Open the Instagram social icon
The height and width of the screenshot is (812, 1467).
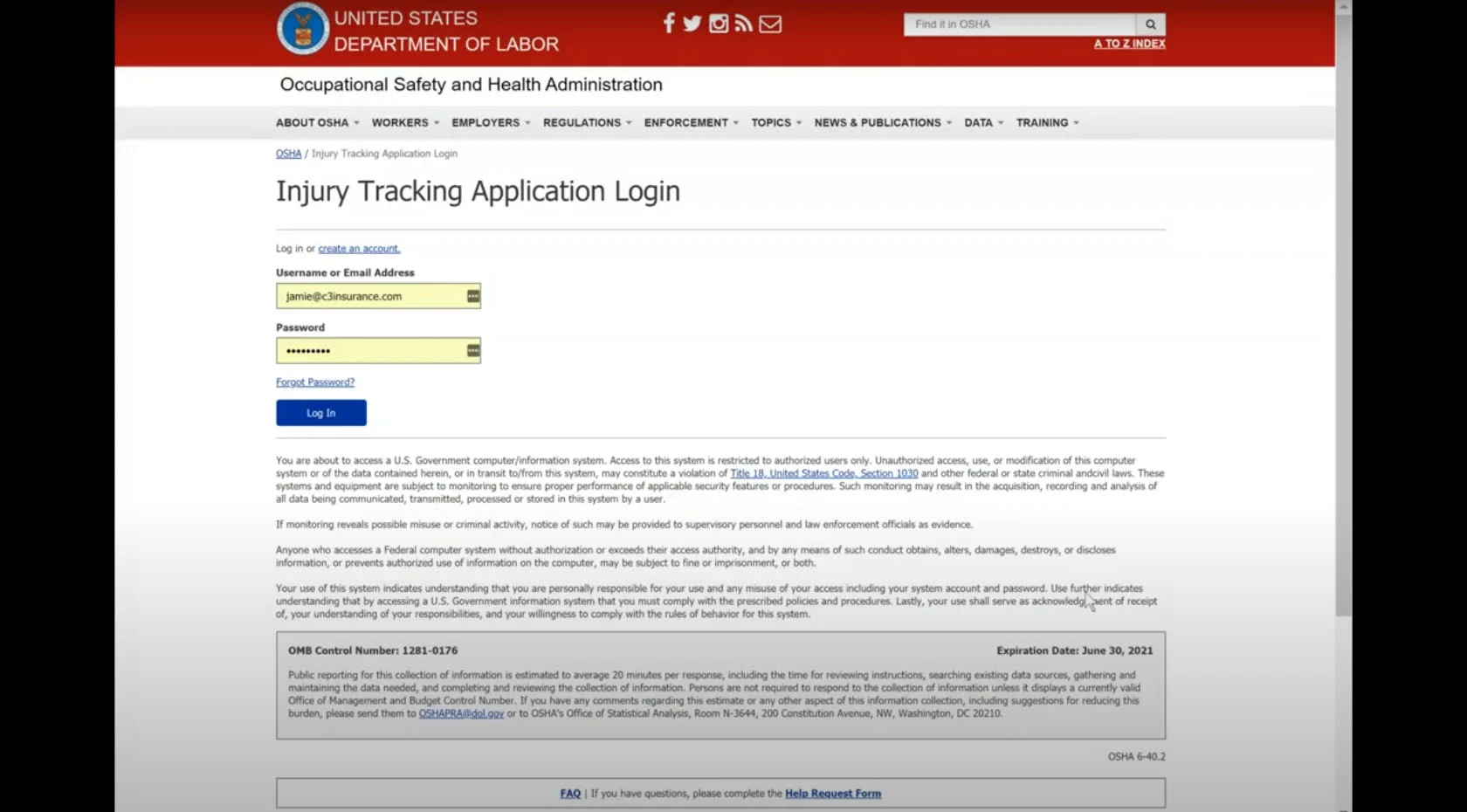coord(719,24)
